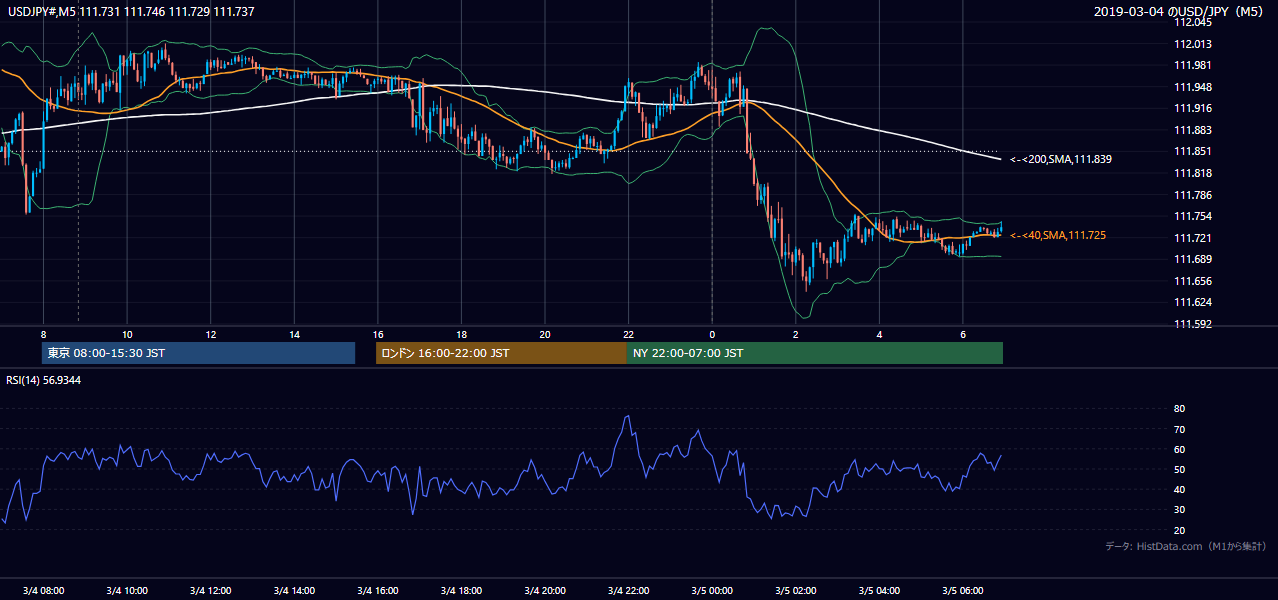The image size is (1278, 600).
Task: Click the 3/4 08:00 date label
Action: (43, 590)
